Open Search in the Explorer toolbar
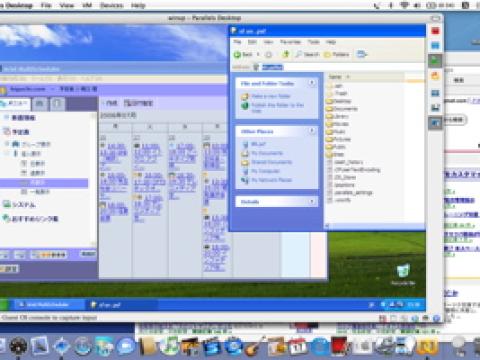Image resolution: width=480 pixels, height=360 pixels. (x=307, y=54)
